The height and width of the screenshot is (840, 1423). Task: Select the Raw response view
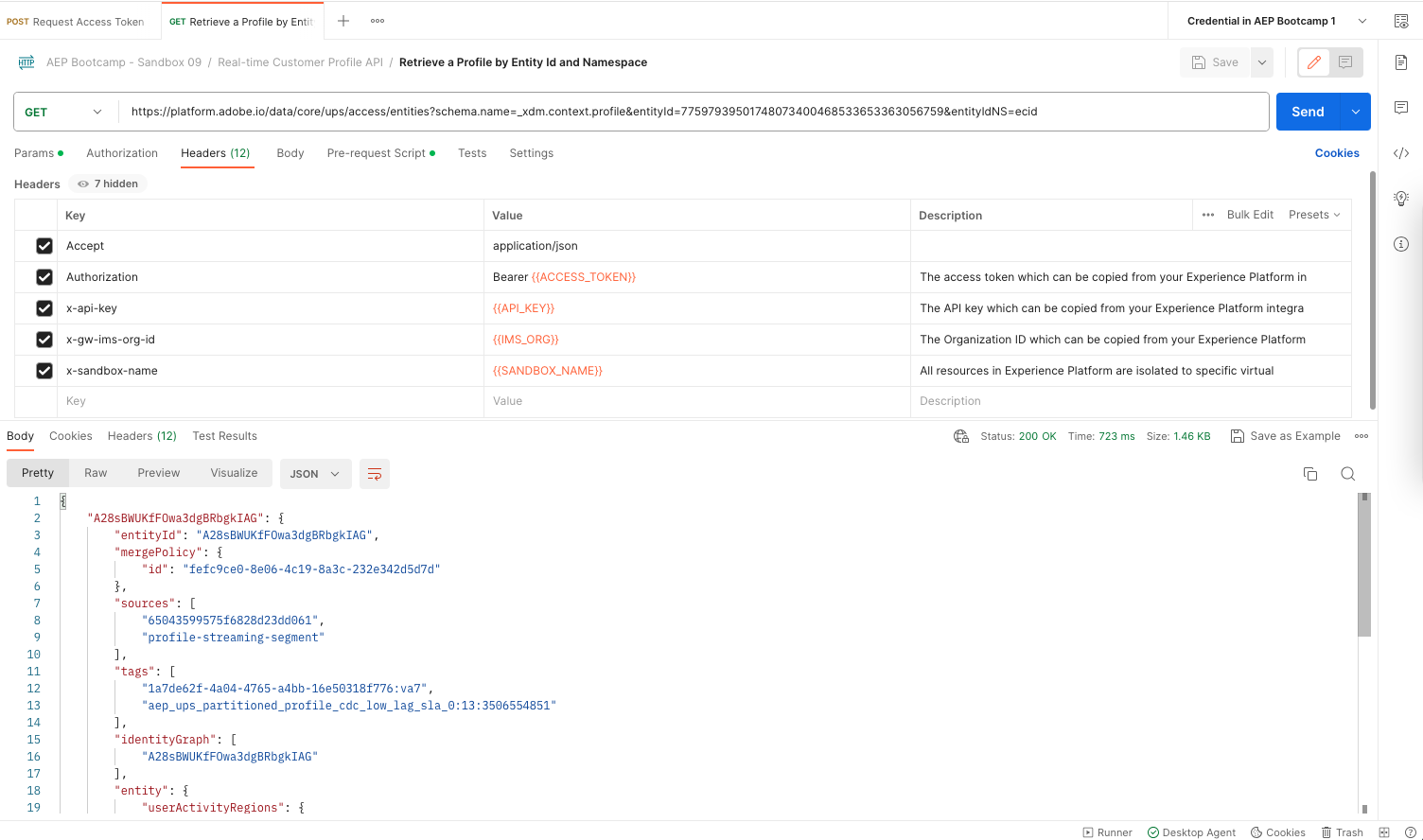point(96,473)
